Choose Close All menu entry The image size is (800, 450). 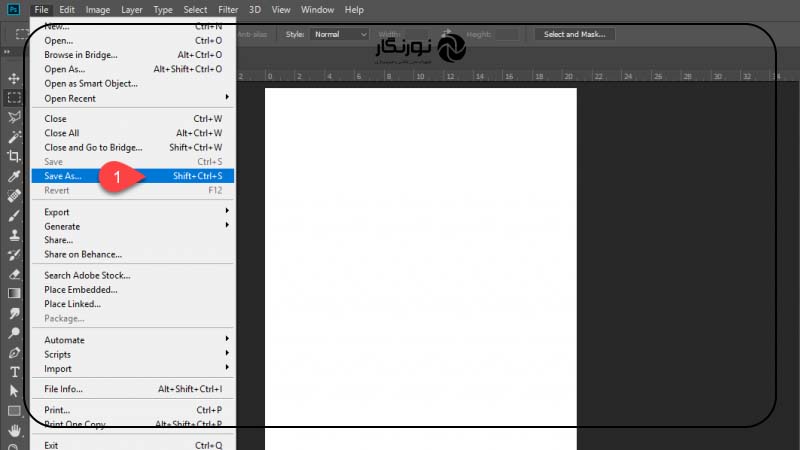133,133
